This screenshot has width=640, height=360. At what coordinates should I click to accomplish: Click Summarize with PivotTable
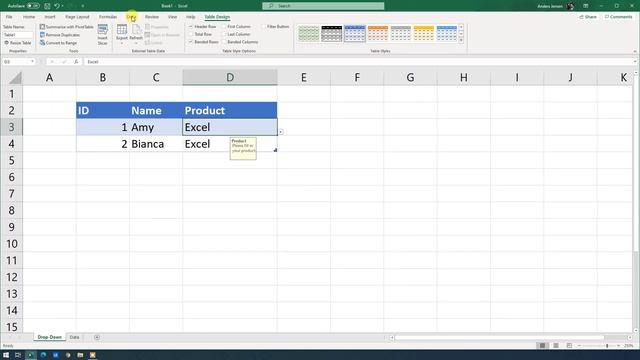point(67,27)
